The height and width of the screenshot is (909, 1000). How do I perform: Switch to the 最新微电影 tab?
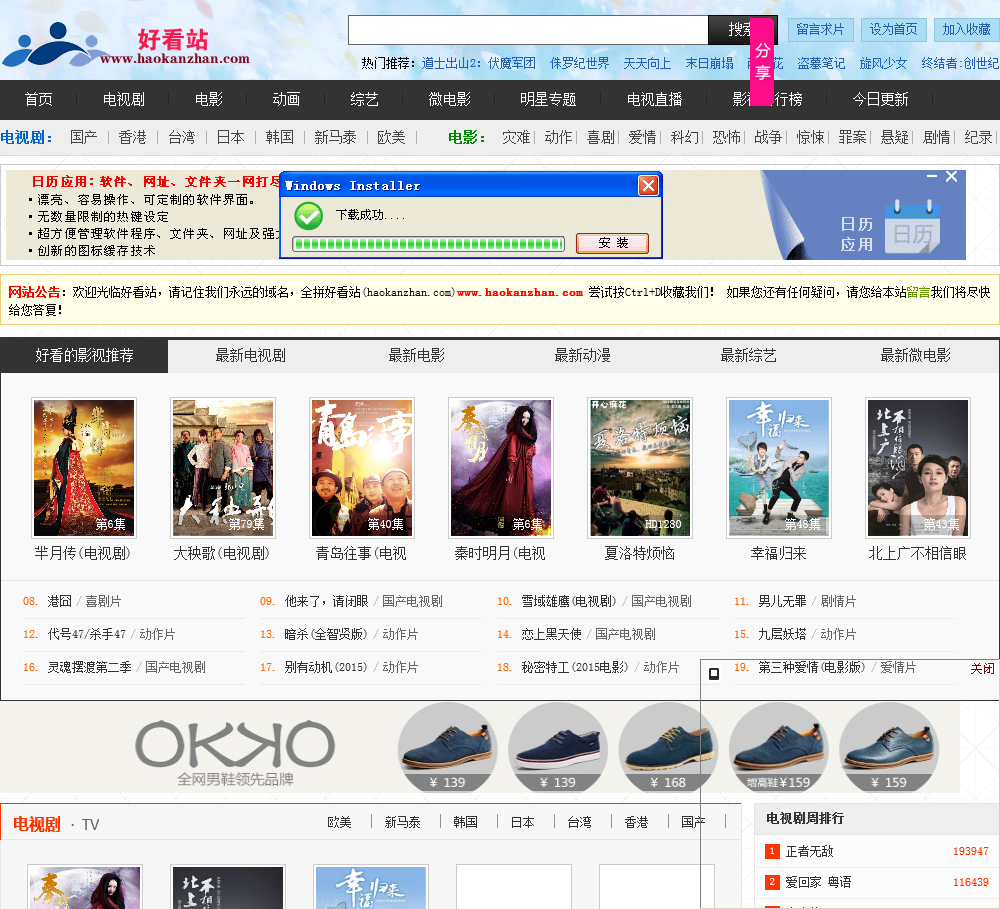click(915, 356)
